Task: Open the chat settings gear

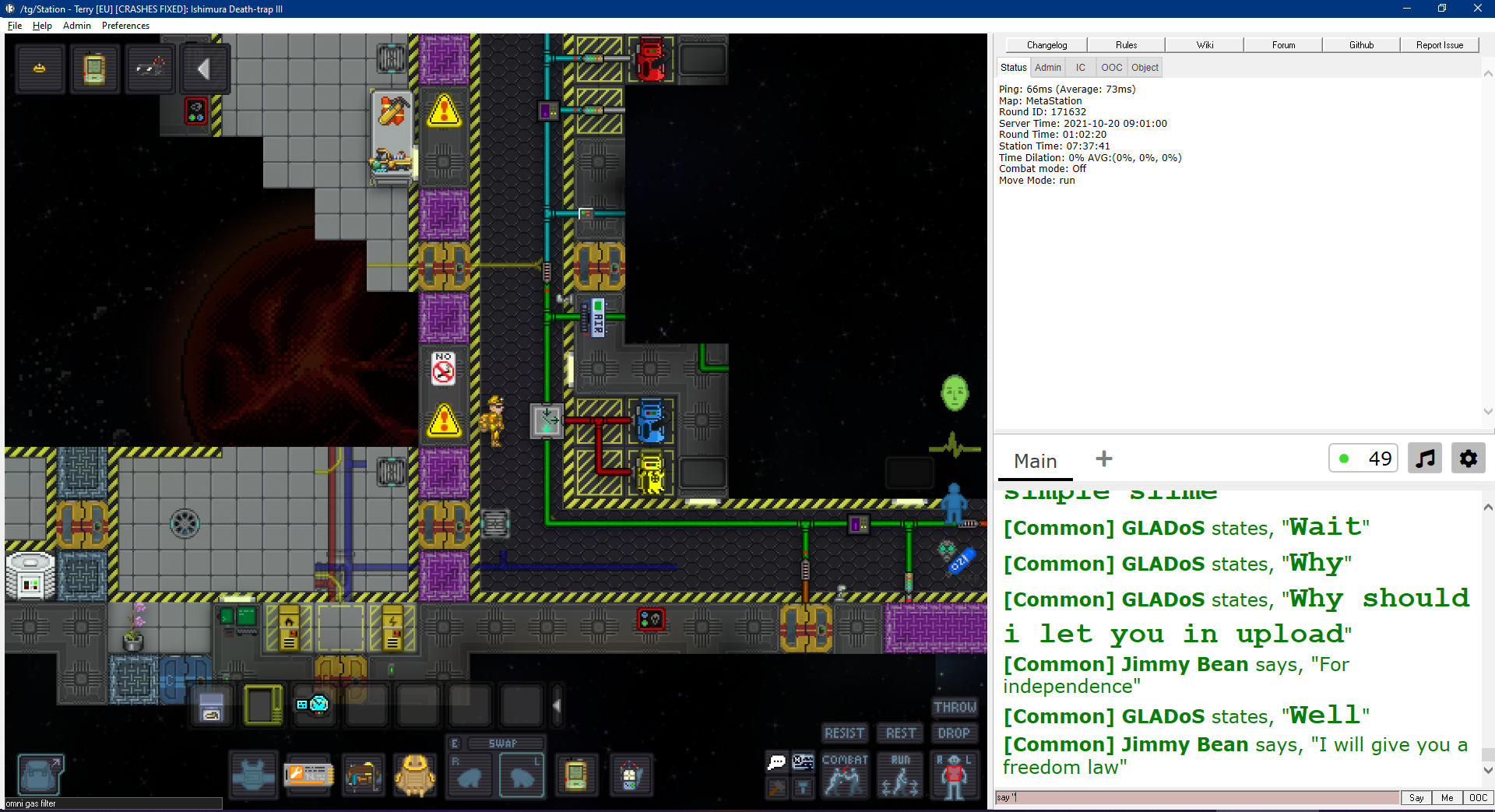Action: pos(1469,458)
